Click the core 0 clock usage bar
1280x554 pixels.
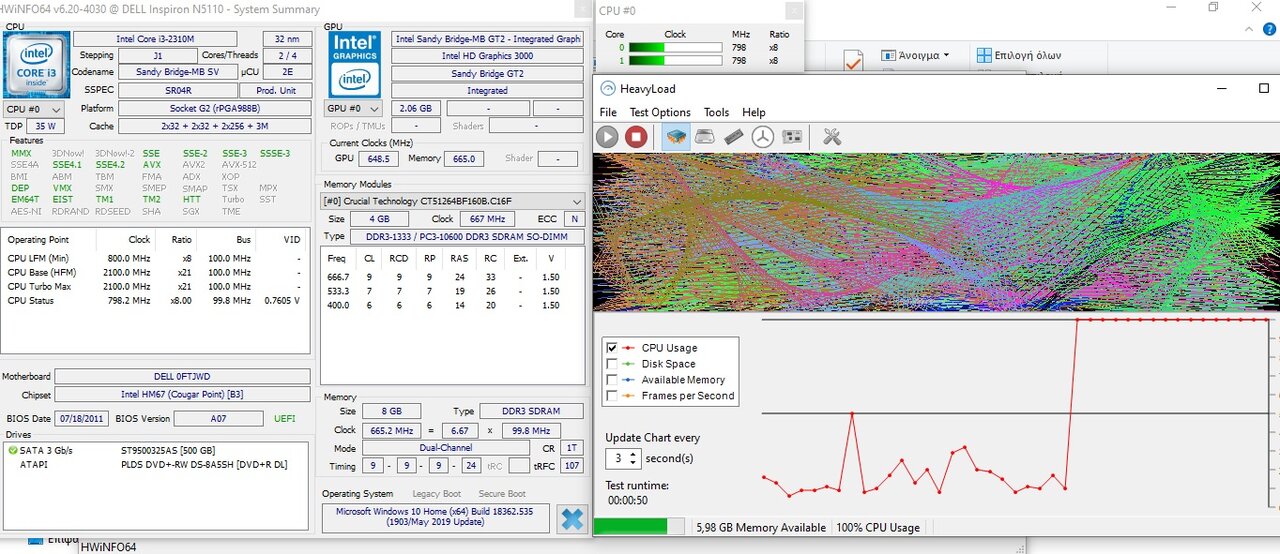(674, 47)
